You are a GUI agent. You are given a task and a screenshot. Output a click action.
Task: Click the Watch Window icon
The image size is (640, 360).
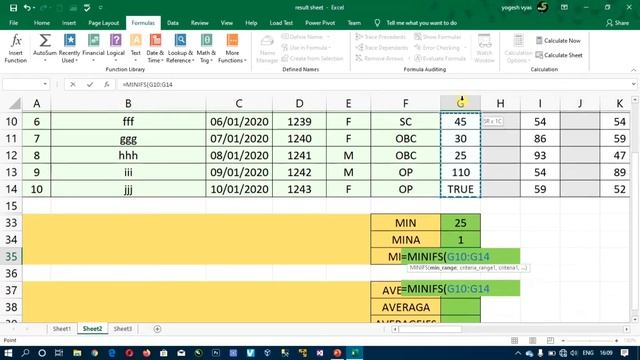pyautogui.click(x=484, y=48)
